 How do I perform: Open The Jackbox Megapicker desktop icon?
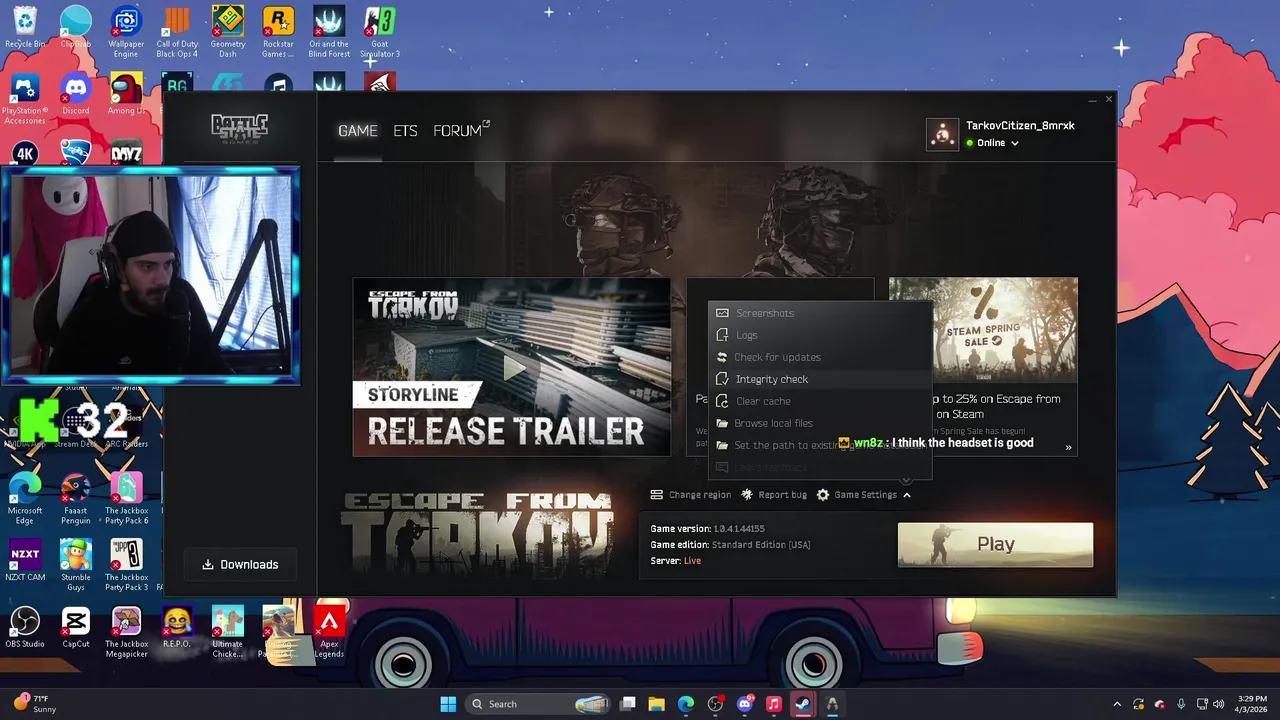126,633
